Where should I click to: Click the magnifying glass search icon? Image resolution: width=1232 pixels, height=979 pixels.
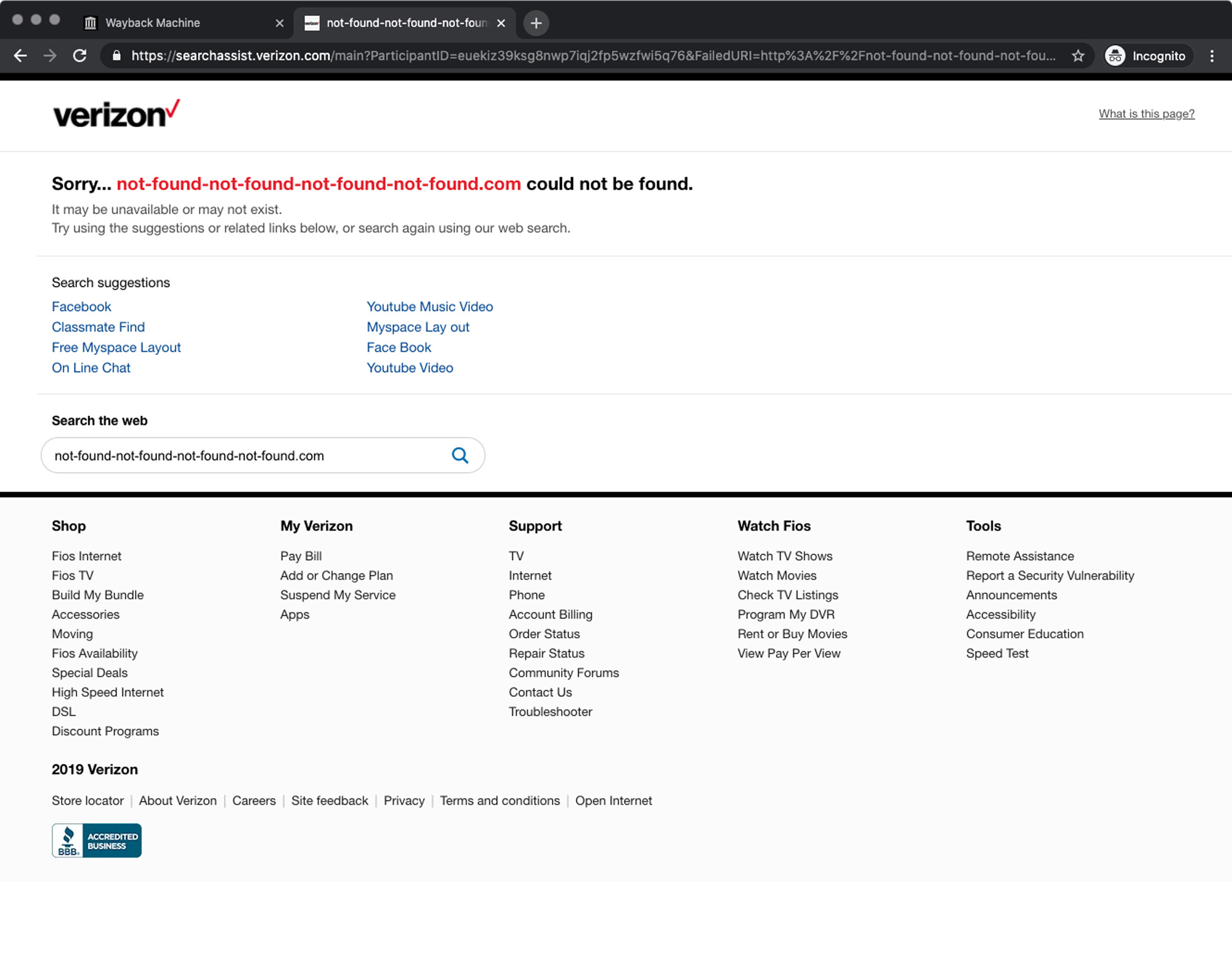(460, 455)
